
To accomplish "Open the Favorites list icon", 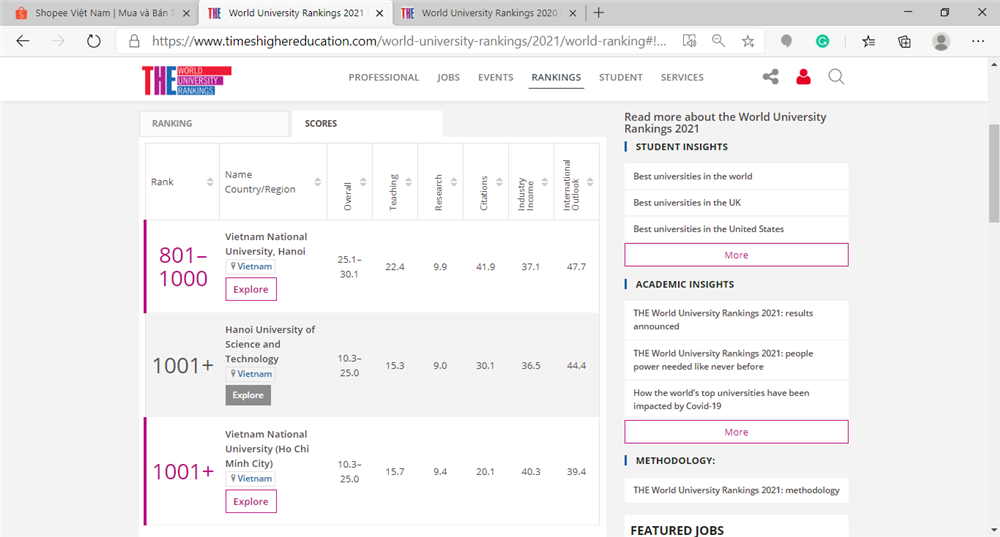I will 869,41.
